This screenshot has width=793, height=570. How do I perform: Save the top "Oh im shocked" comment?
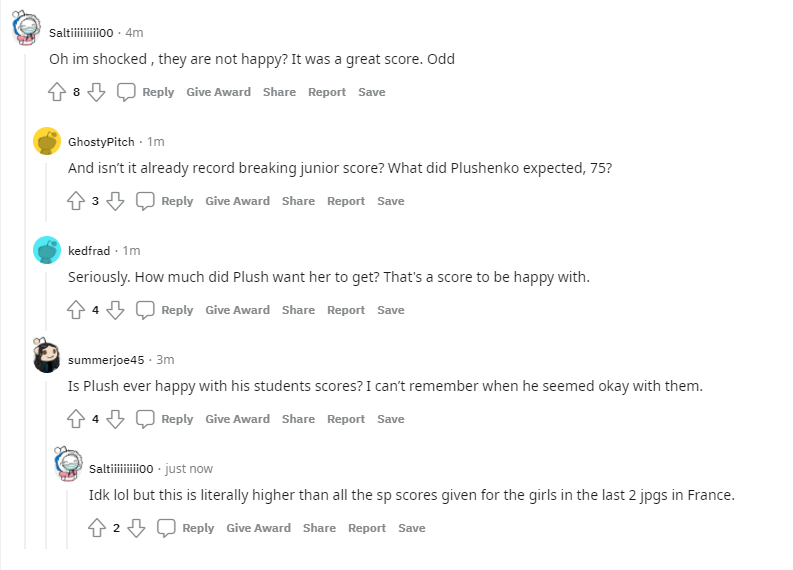(372, 92)
